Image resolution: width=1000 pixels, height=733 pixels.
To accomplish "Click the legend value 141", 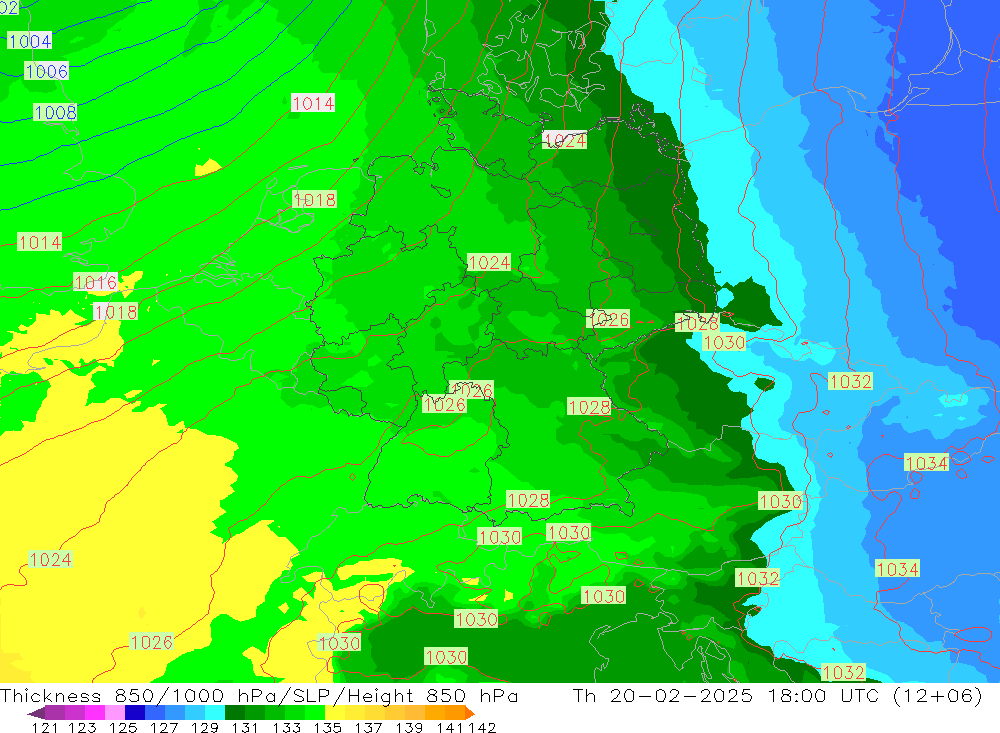I will tap(450, 727).
